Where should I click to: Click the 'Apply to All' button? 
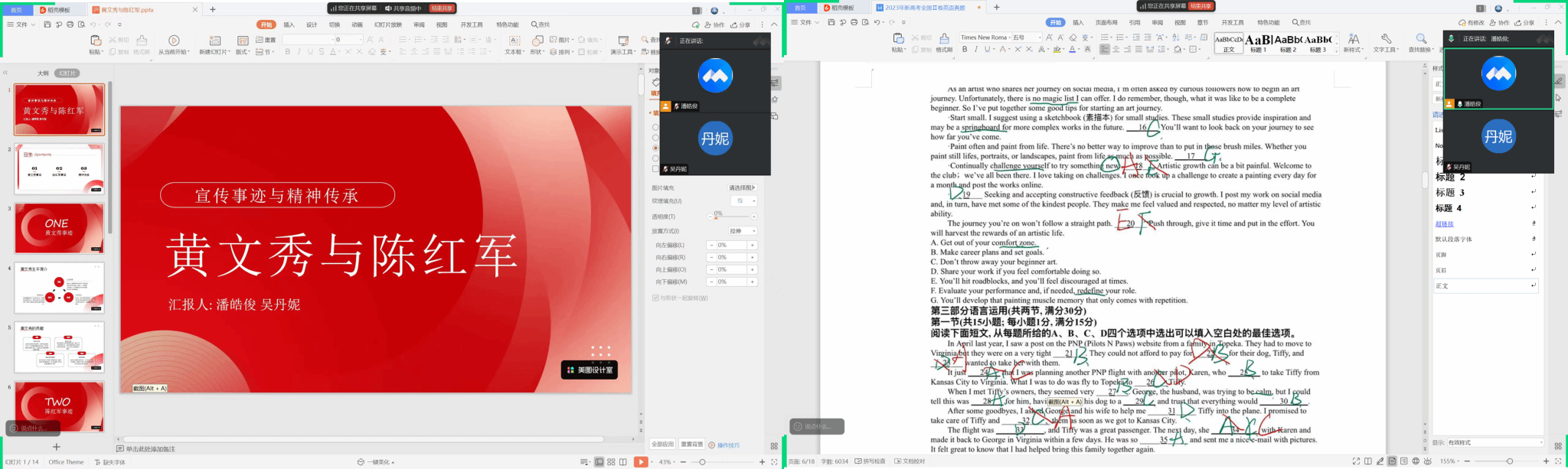662,445
